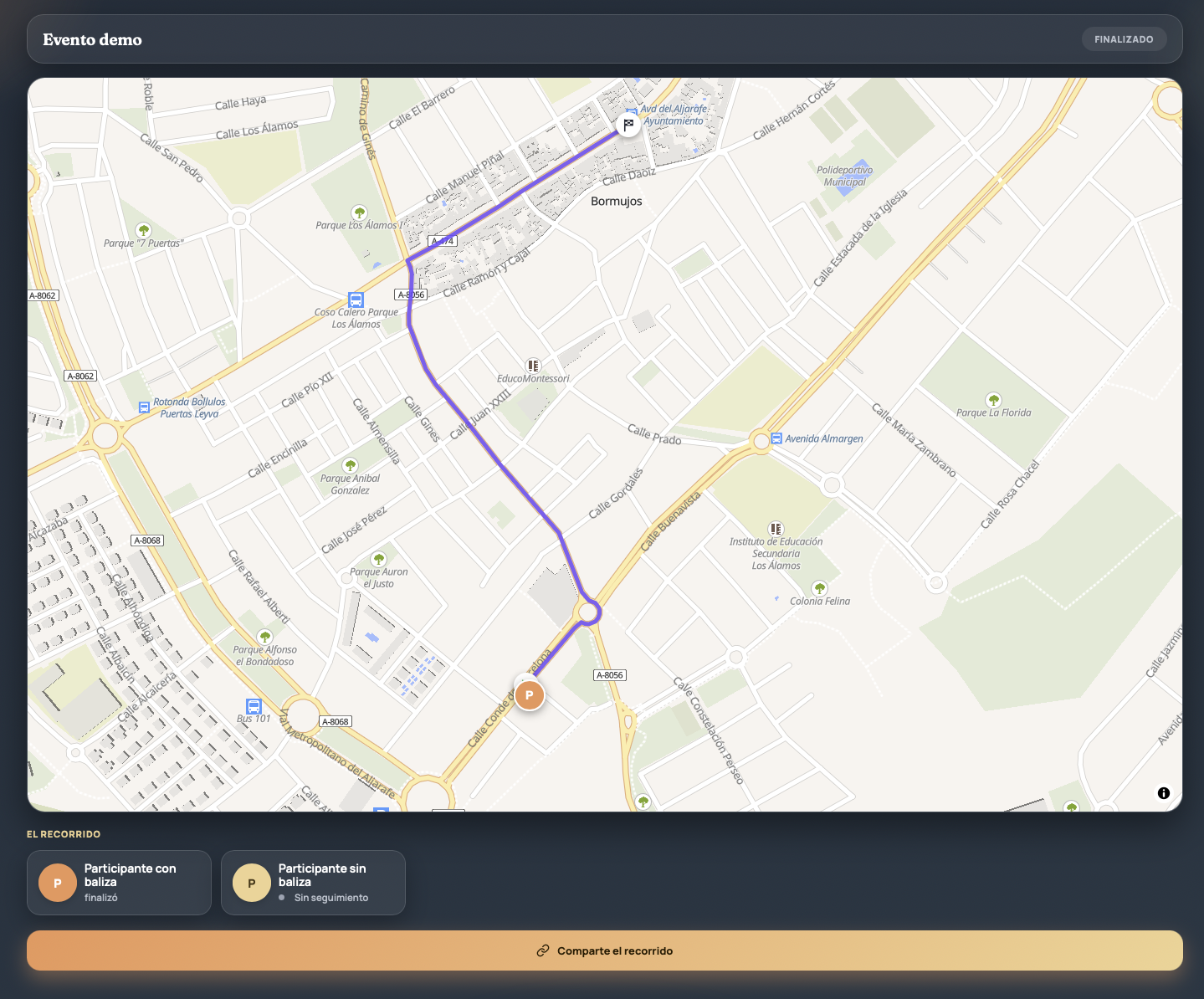Click the Calle Estacada de la Iglesia label
The height and width of the screenshot is (999, 1204).
860,238
